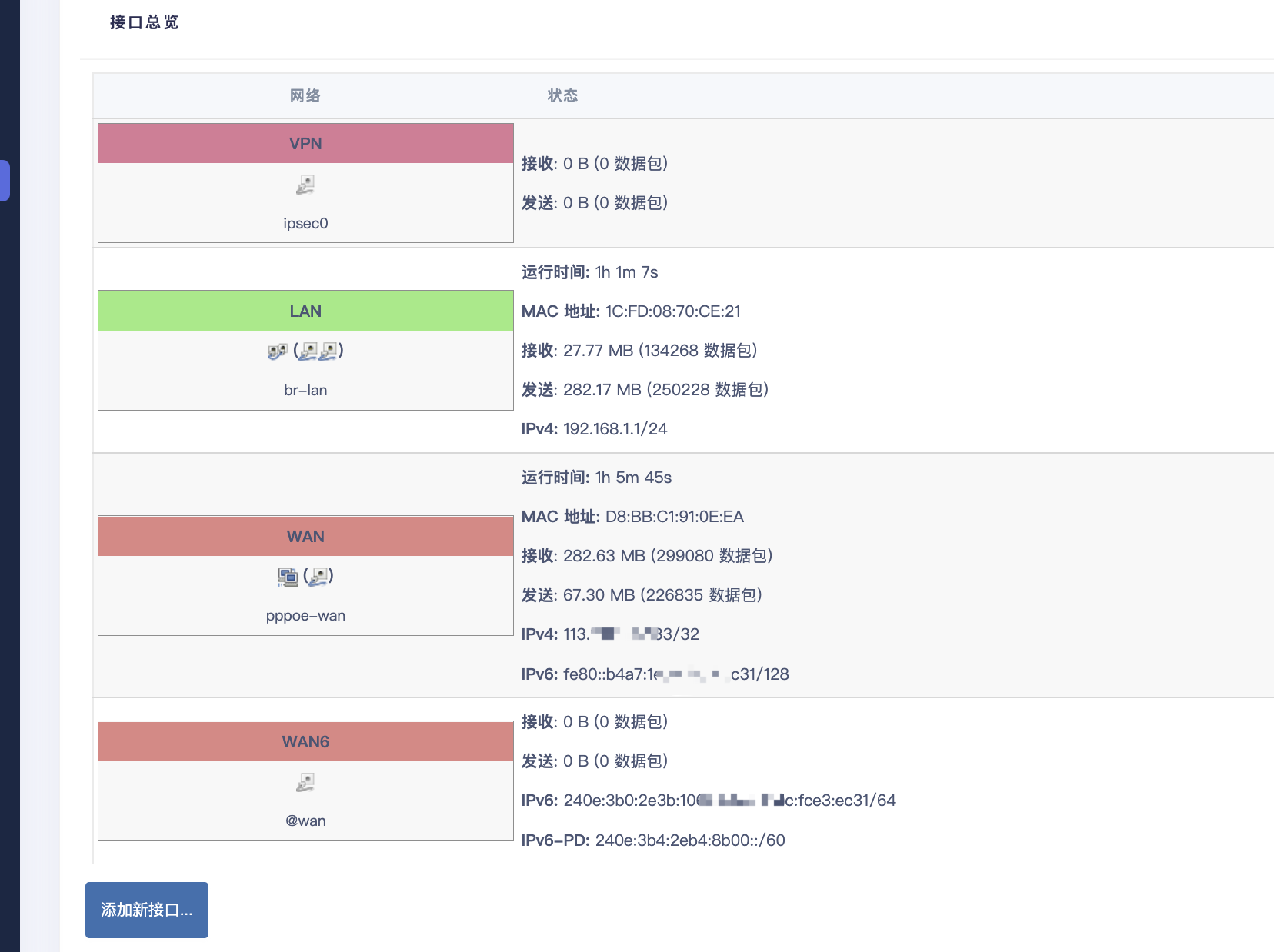Screen dimensions: 1274x952
Task: Select the red VPN interface header bar
Action: [305, 143]
